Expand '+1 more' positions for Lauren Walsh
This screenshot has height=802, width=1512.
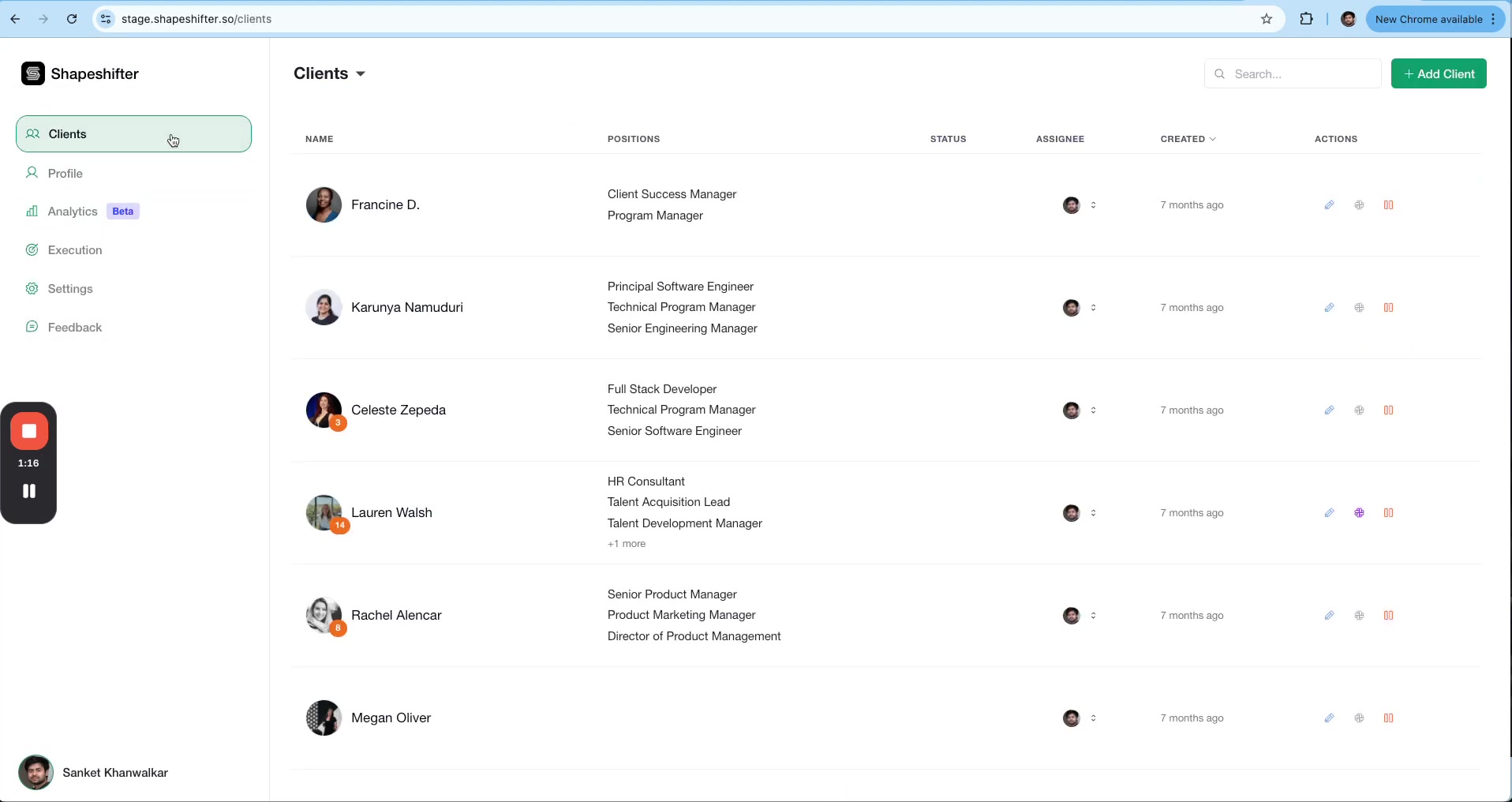click(x=626, y=543)
